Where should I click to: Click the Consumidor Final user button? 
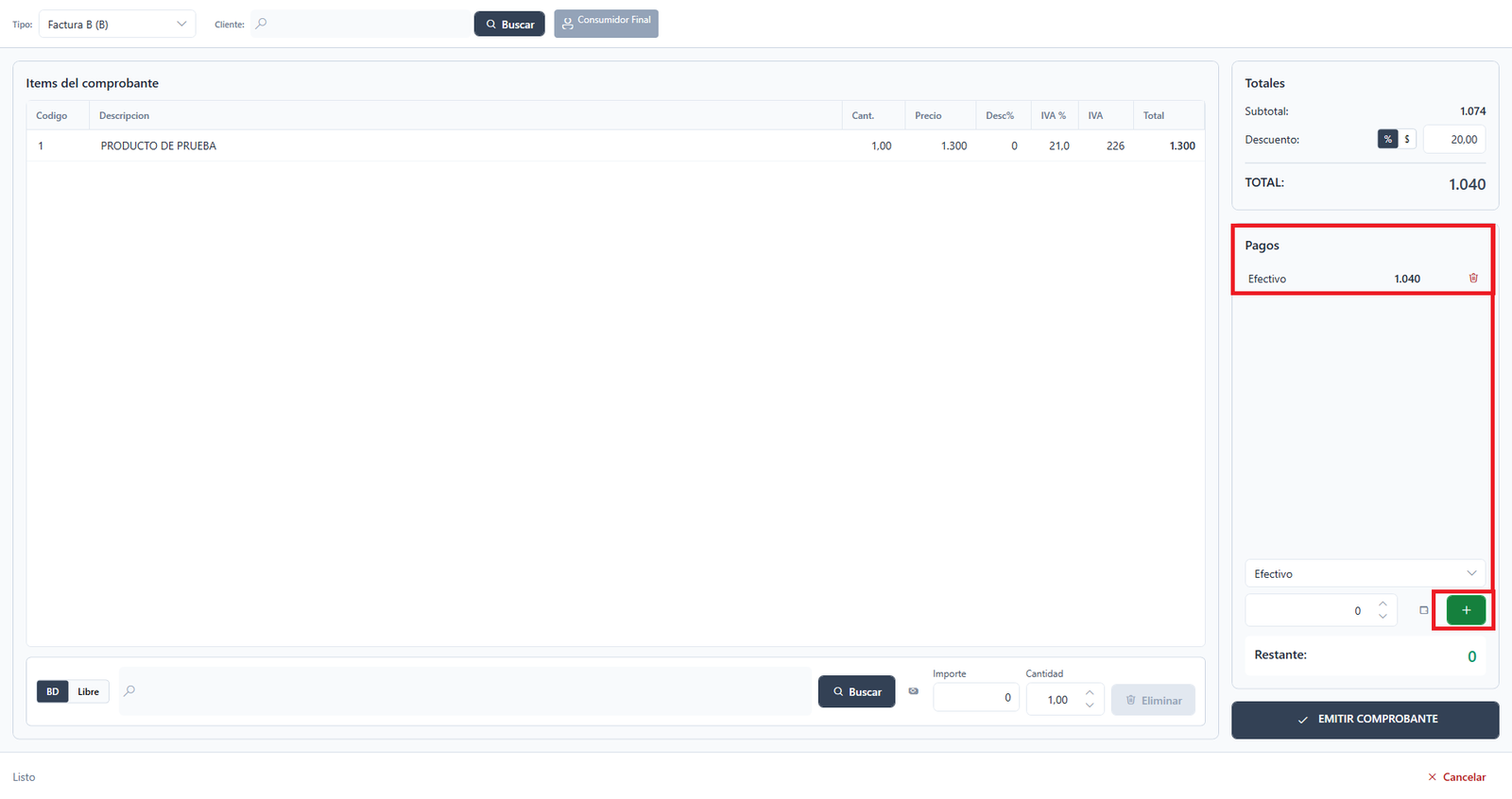[x=606, y=24]
